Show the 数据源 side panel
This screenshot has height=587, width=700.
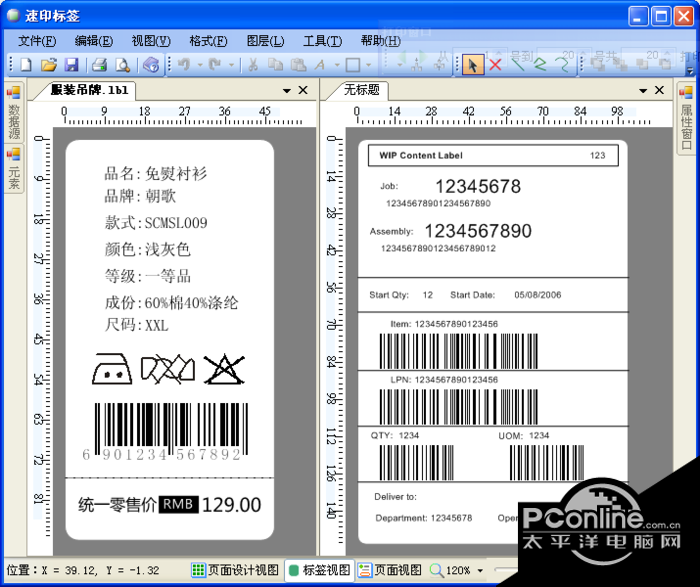tap(14, 112)
